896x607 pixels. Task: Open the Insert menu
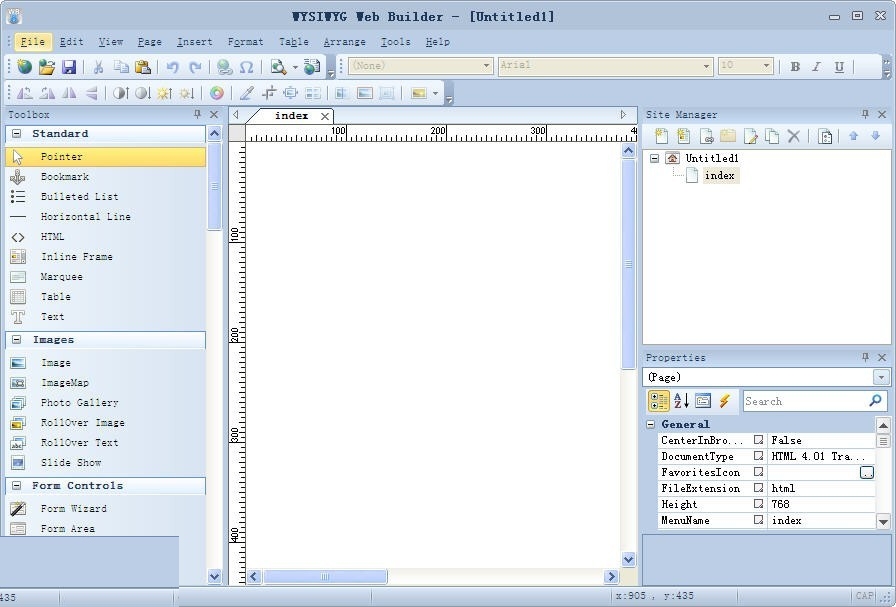pyautogui.click(x=194, y=42)
